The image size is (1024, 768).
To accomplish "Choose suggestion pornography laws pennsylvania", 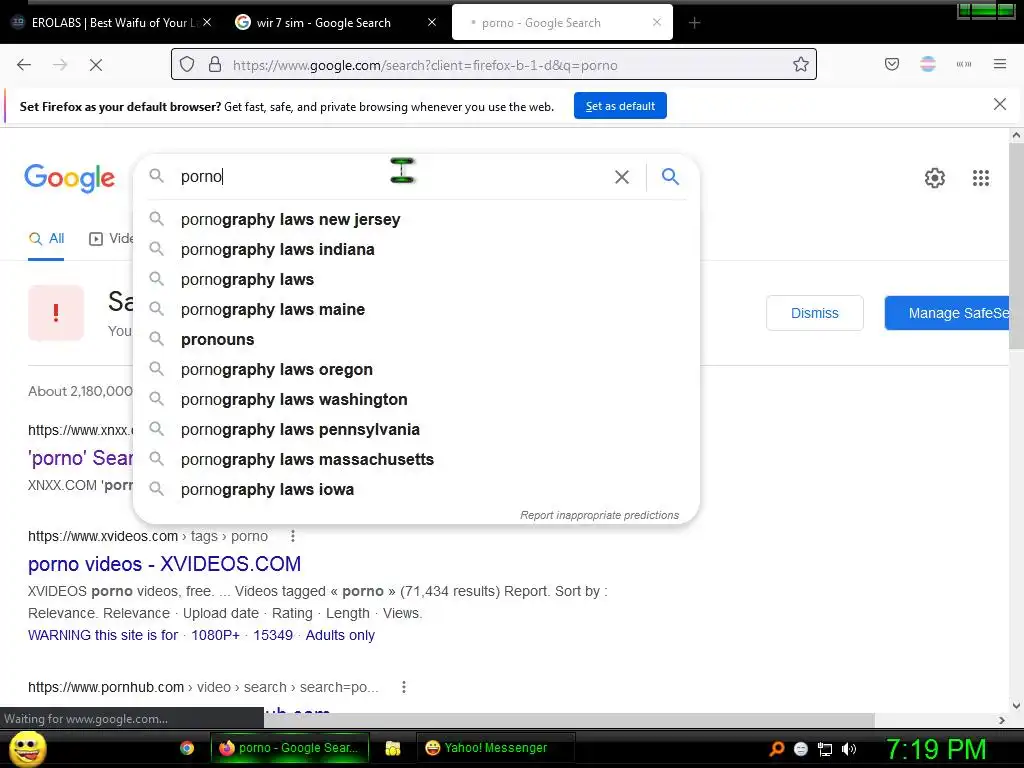I will tap(416, 430).
